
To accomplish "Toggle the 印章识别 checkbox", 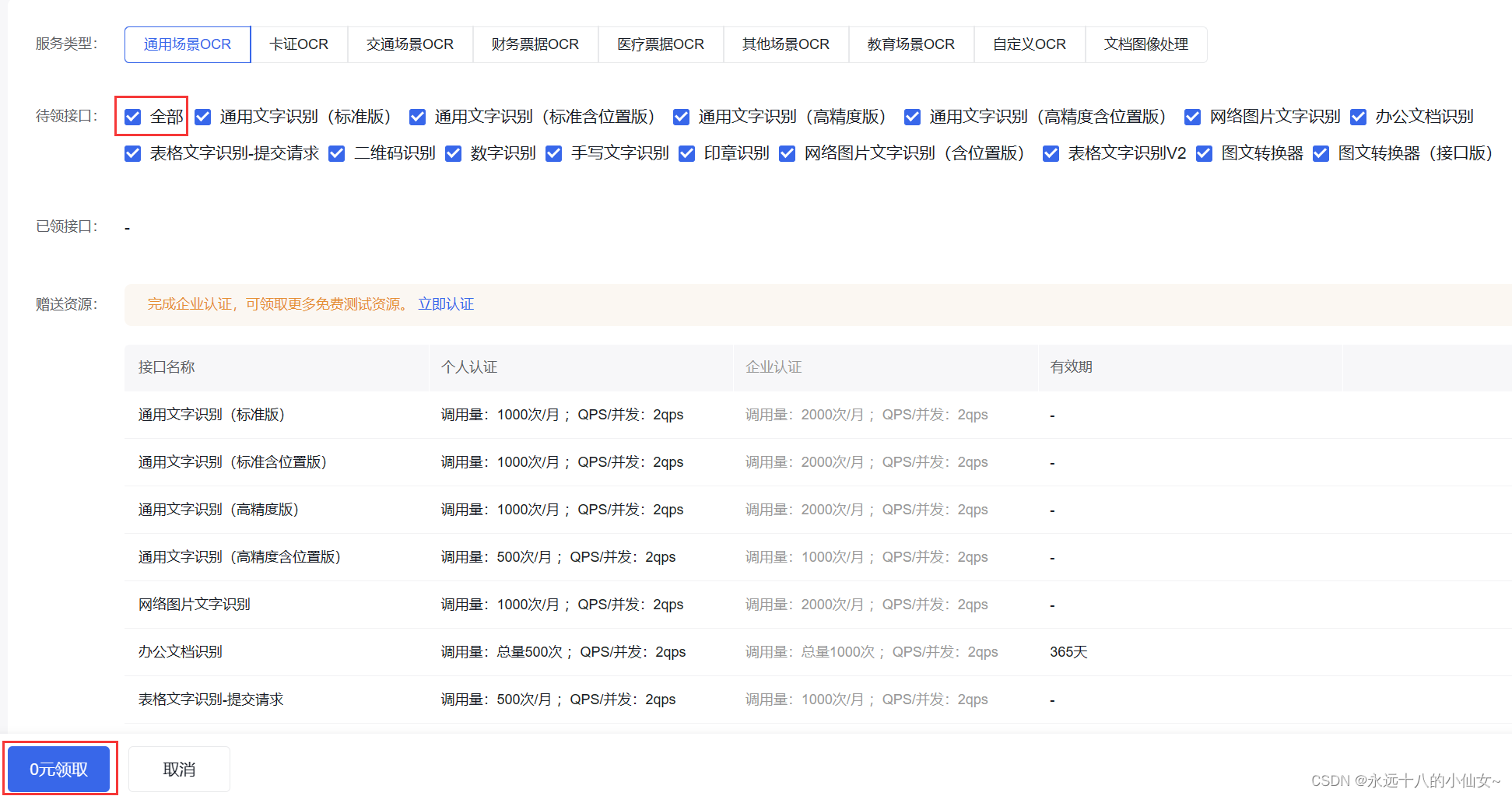I will tap(687, 153).
